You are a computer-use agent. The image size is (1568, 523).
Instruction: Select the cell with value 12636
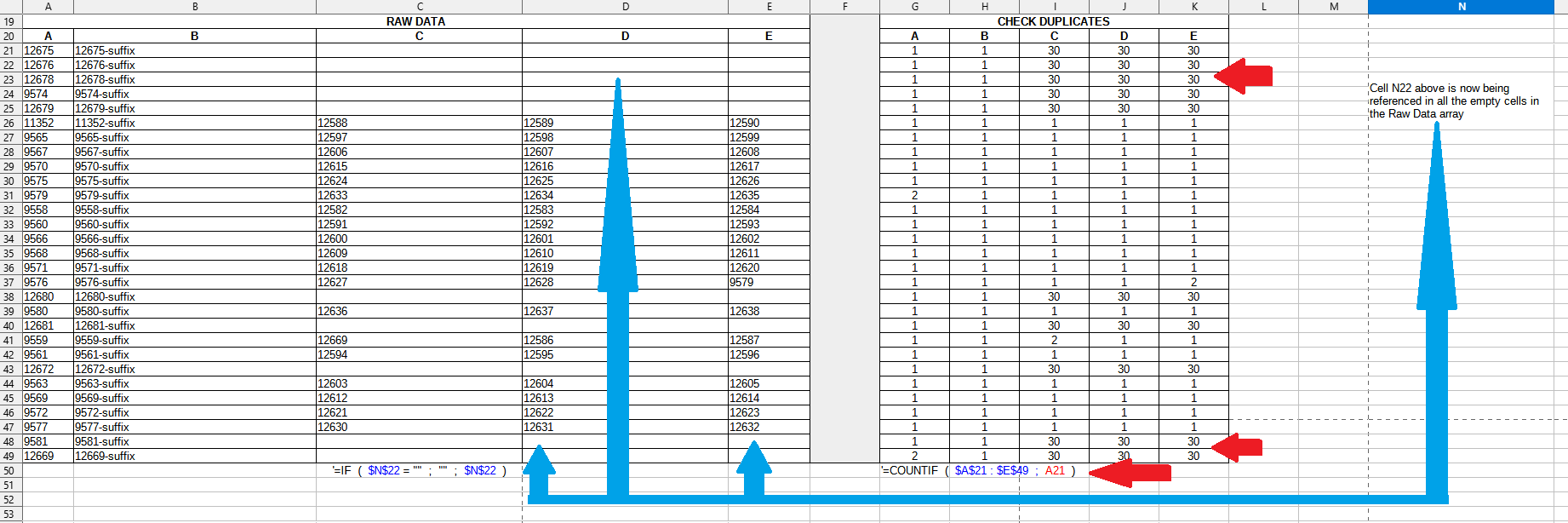click(x=419, y=311)
